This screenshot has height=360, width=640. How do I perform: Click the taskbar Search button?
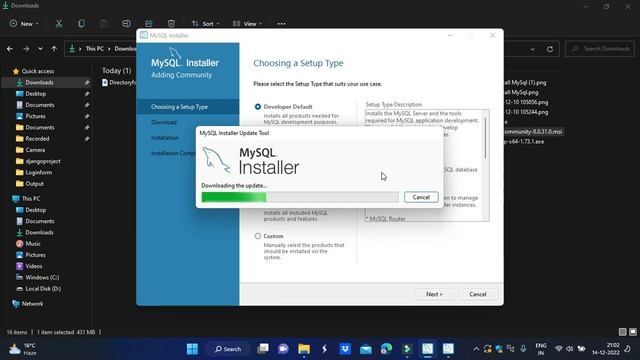[228, 349]
